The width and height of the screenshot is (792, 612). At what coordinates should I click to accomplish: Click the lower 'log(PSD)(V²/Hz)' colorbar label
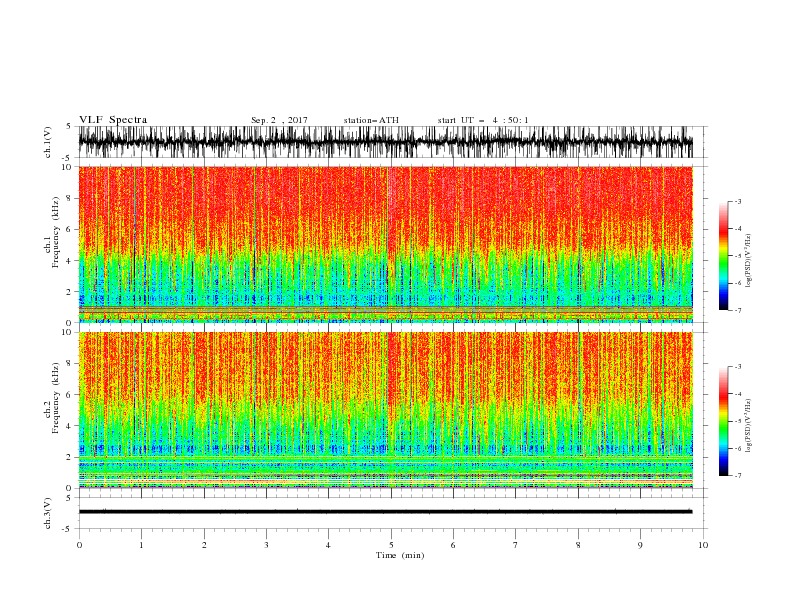click(x=749, y=425)
